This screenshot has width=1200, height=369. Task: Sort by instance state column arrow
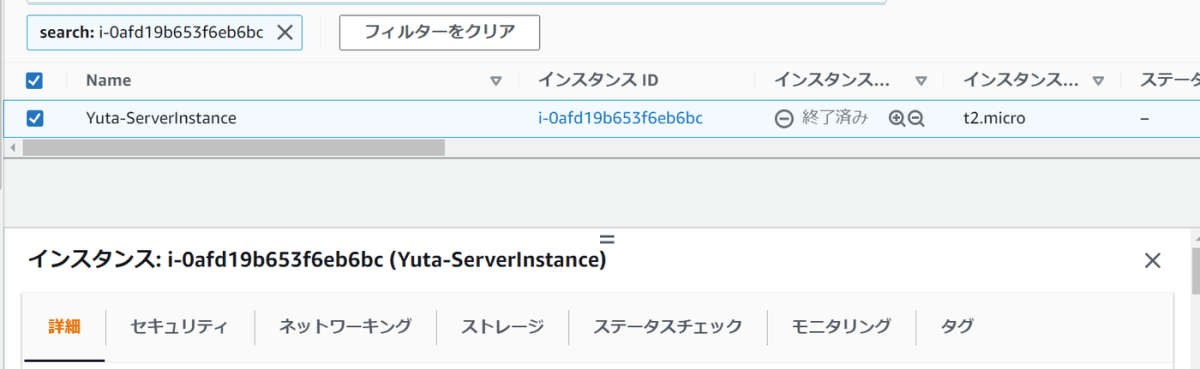pyautogui.click(x=921, y=81)
